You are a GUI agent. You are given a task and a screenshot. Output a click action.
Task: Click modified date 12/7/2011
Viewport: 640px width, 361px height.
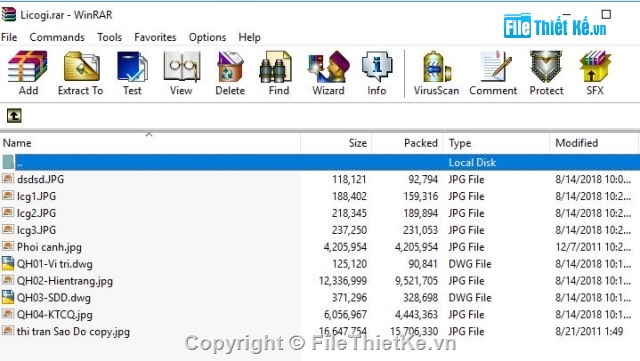coord(593,247)
